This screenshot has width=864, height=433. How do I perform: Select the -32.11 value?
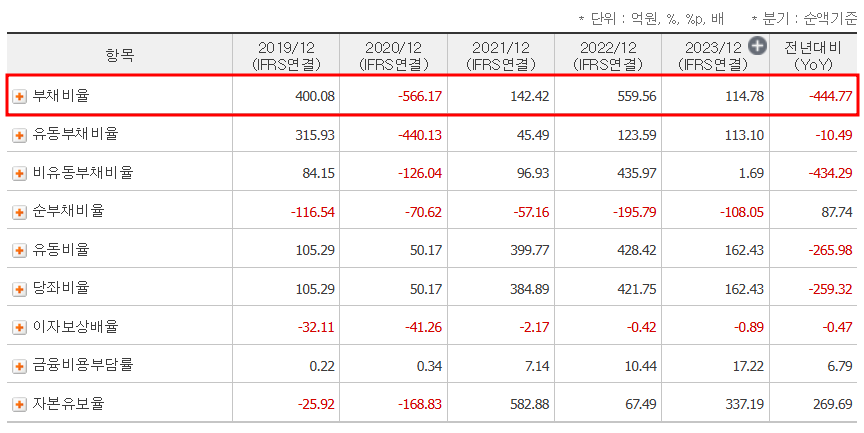point(316,328)
